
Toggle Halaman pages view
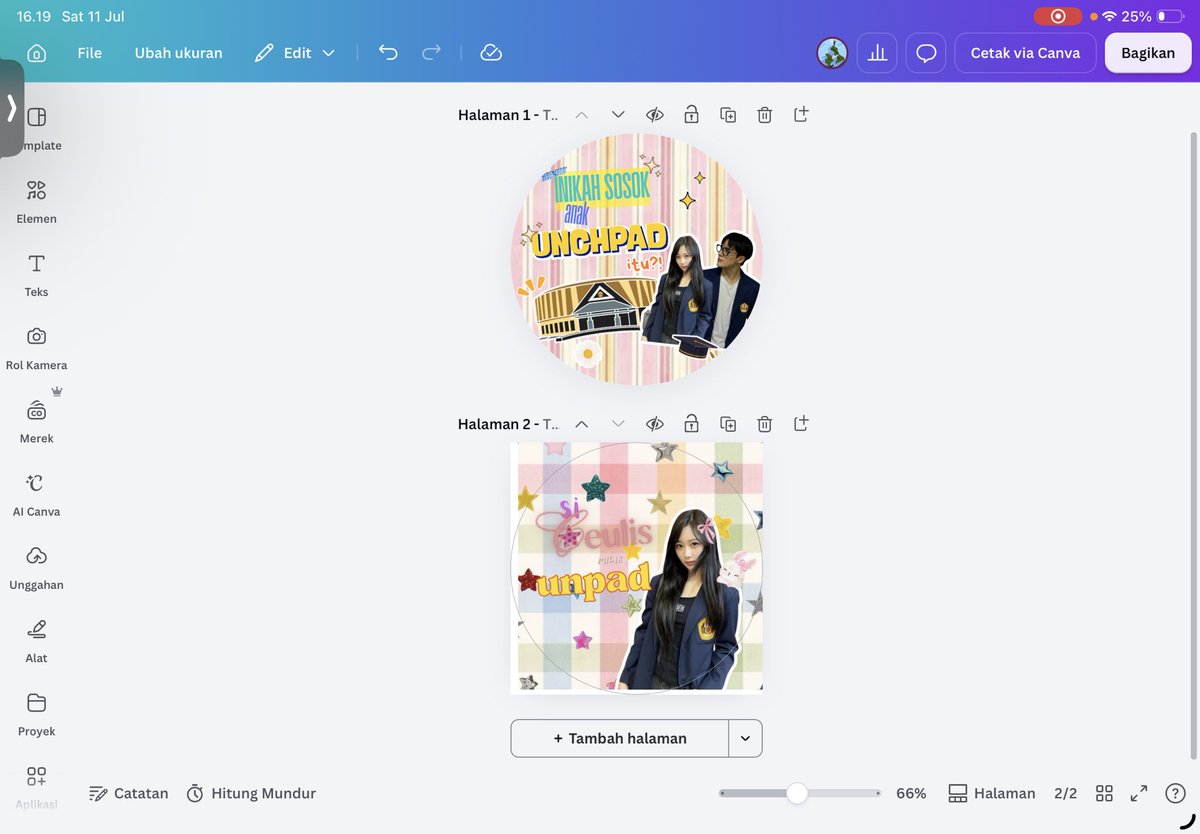pyautogui.click(x=992, y=793)
